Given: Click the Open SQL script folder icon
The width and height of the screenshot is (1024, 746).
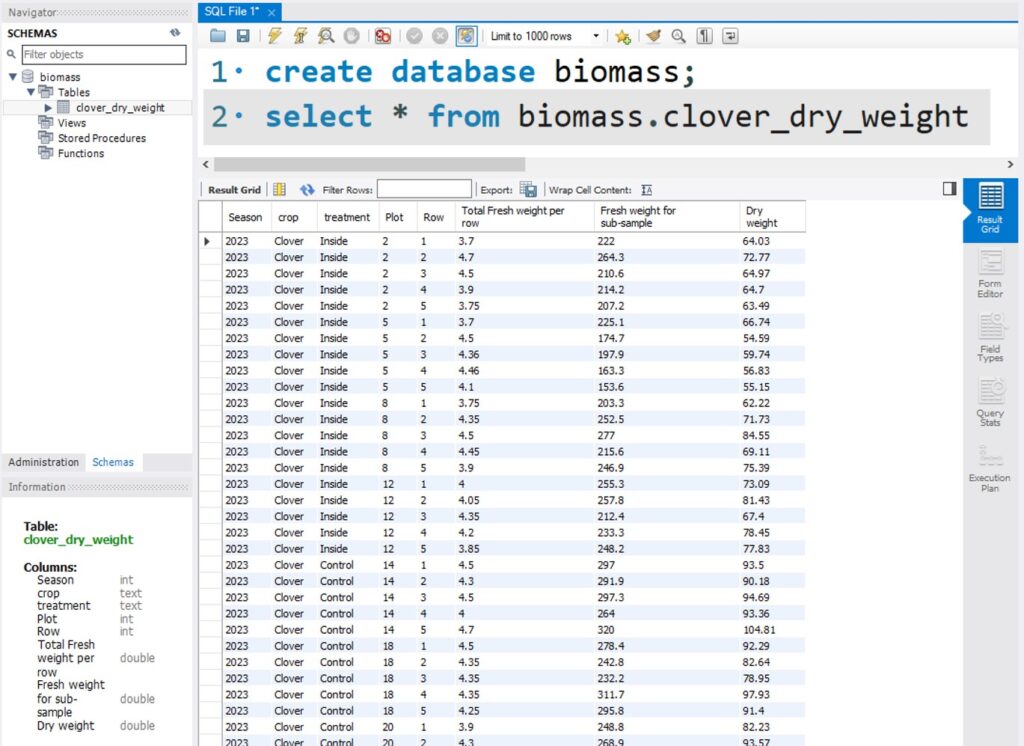Looking at the screenshot, I should coord(218,36).
